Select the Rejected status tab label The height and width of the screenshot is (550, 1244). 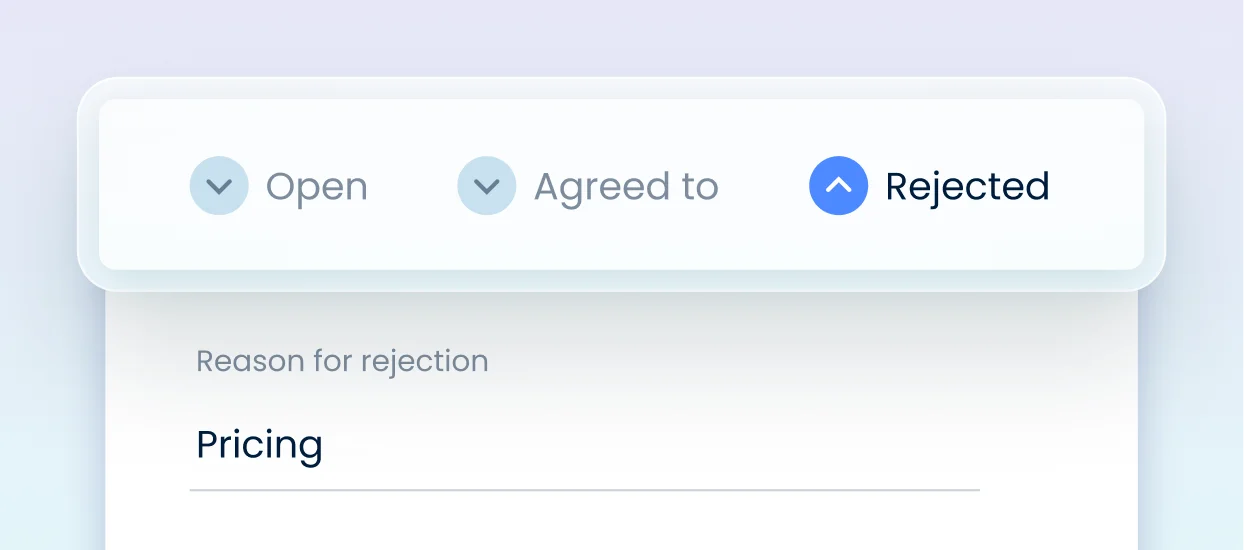pos(967,187)
